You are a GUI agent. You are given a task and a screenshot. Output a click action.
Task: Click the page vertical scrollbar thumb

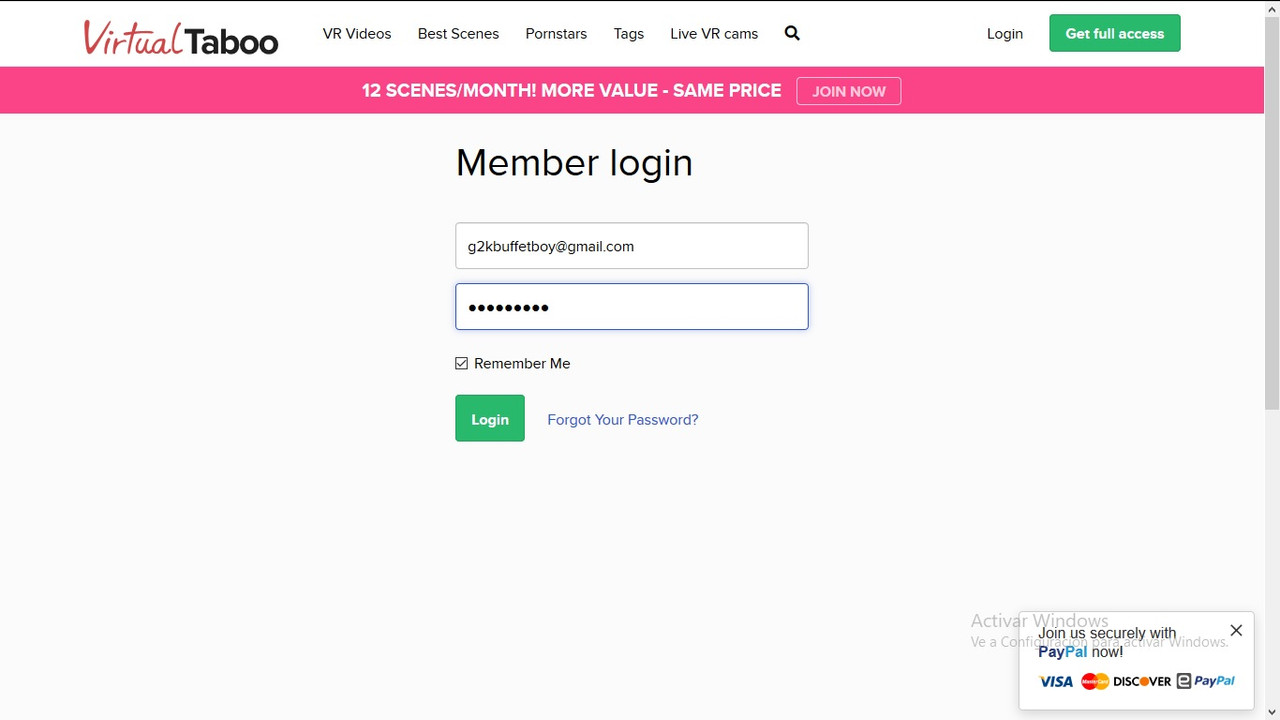click(1272, 212)
